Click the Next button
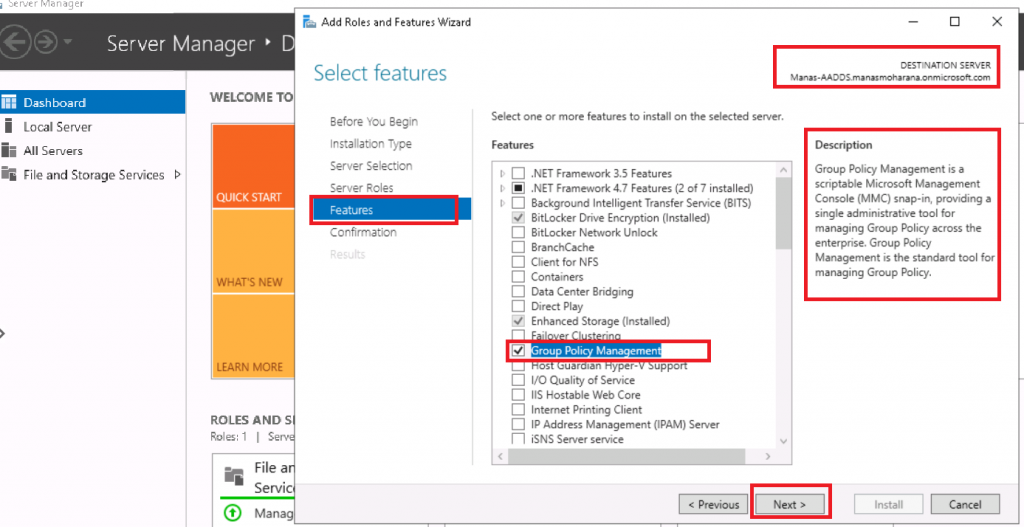 (x=789, y=504)
